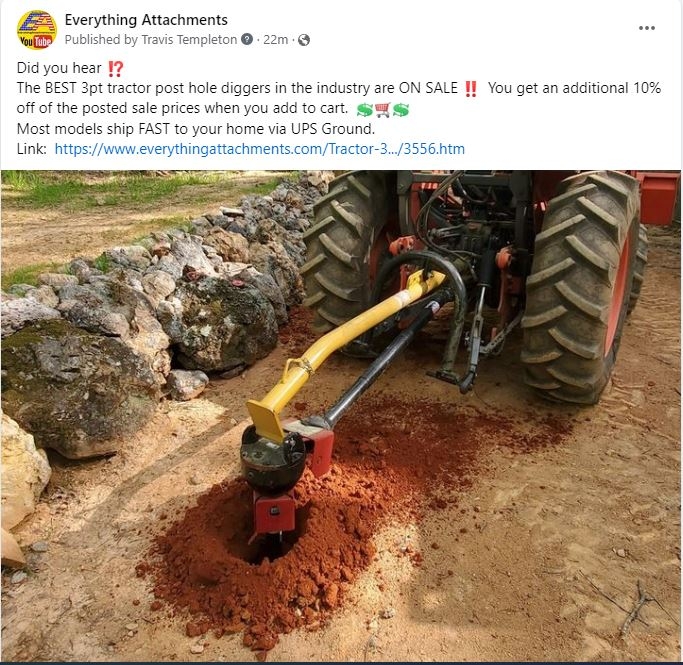
Task: Click the Travis Templeton publisher name
Action: [x=189, y=40]
